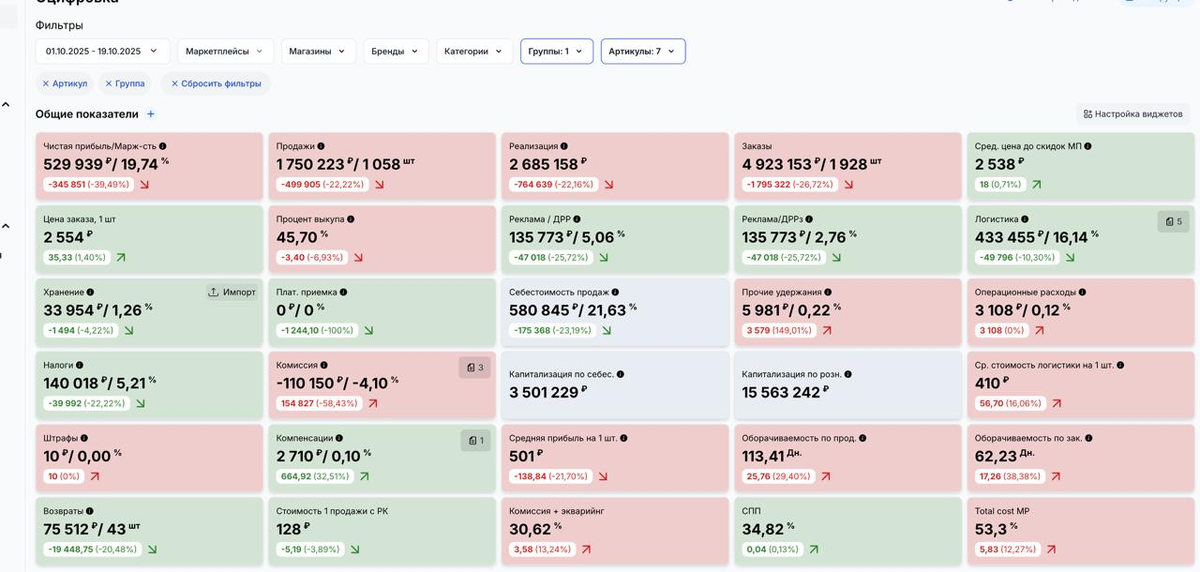The image size is (1200, 572).
Task: Open the badge with 1 in the Компенсации card
Action: tap(475, 440)
